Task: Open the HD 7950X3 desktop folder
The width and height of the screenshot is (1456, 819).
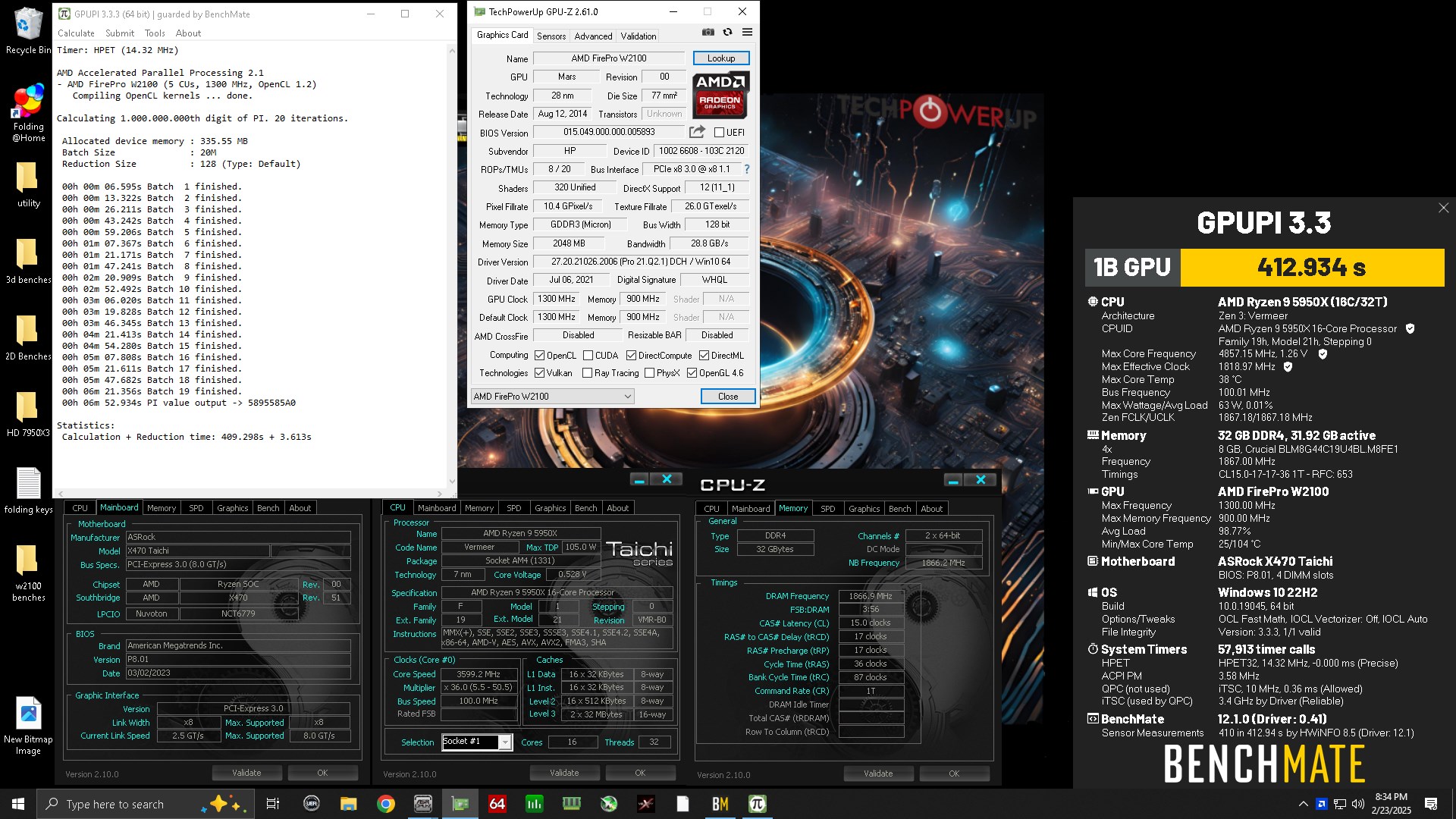Action: [28, 415]
